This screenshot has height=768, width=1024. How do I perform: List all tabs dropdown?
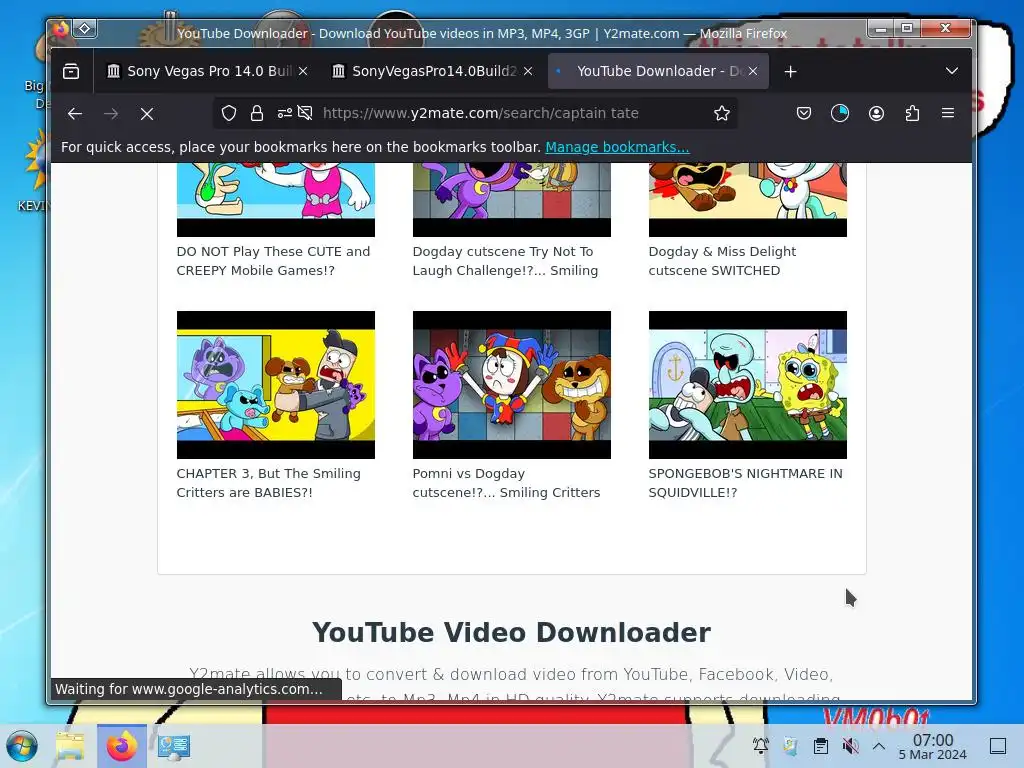952,71
